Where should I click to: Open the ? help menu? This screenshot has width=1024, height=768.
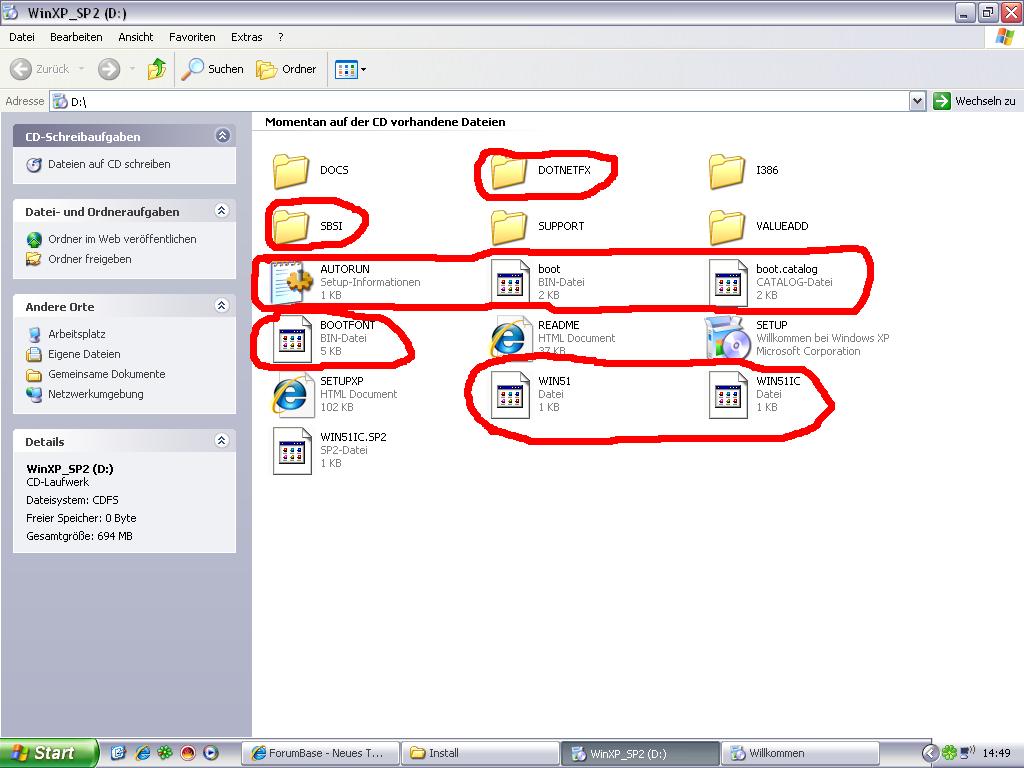click(280, 37)
